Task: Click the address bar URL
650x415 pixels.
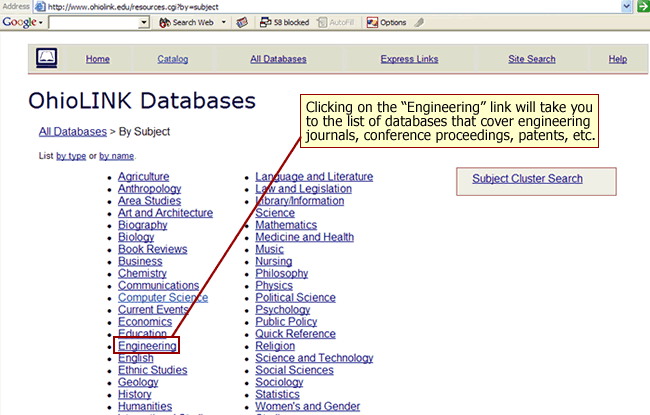Action: pos(133,7)
